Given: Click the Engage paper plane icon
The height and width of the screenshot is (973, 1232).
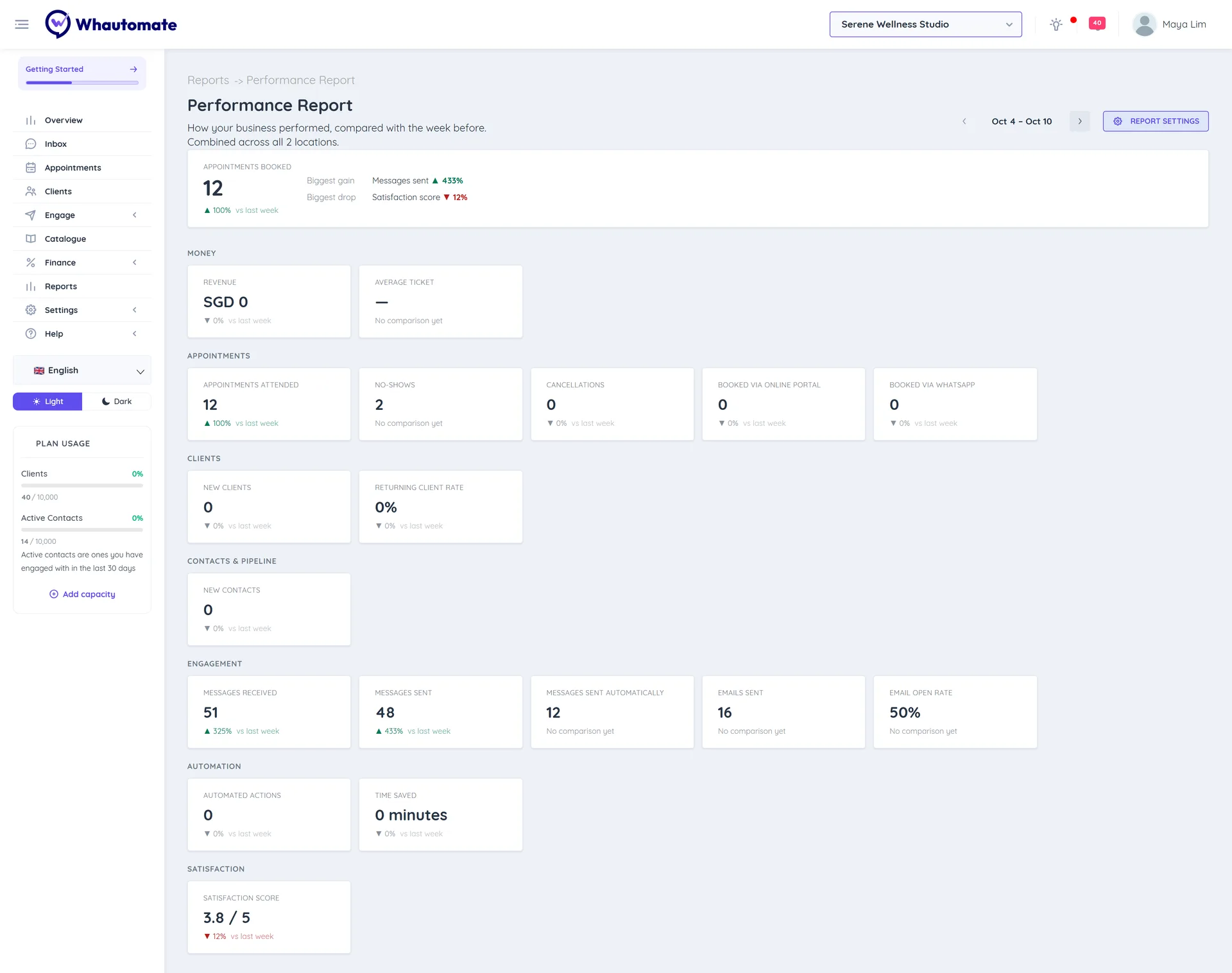Looking at the screenshot, I should [x=31, y=216].
